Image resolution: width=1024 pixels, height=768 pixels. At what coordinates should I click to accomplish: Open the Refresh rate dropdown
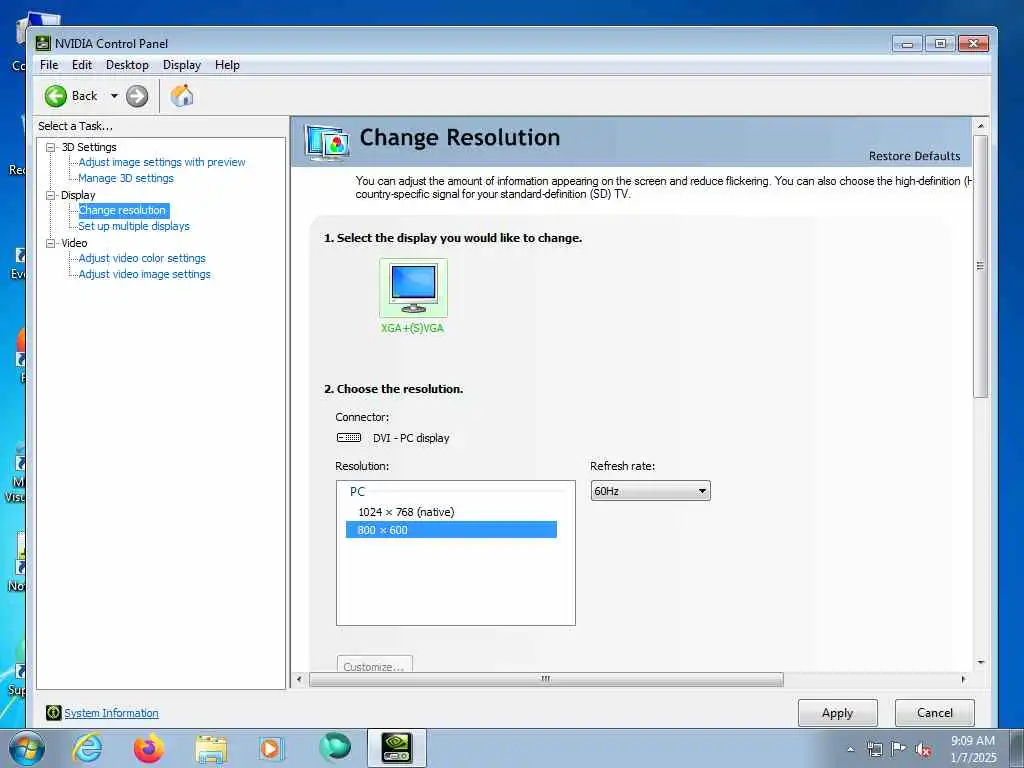coord(650,490)
